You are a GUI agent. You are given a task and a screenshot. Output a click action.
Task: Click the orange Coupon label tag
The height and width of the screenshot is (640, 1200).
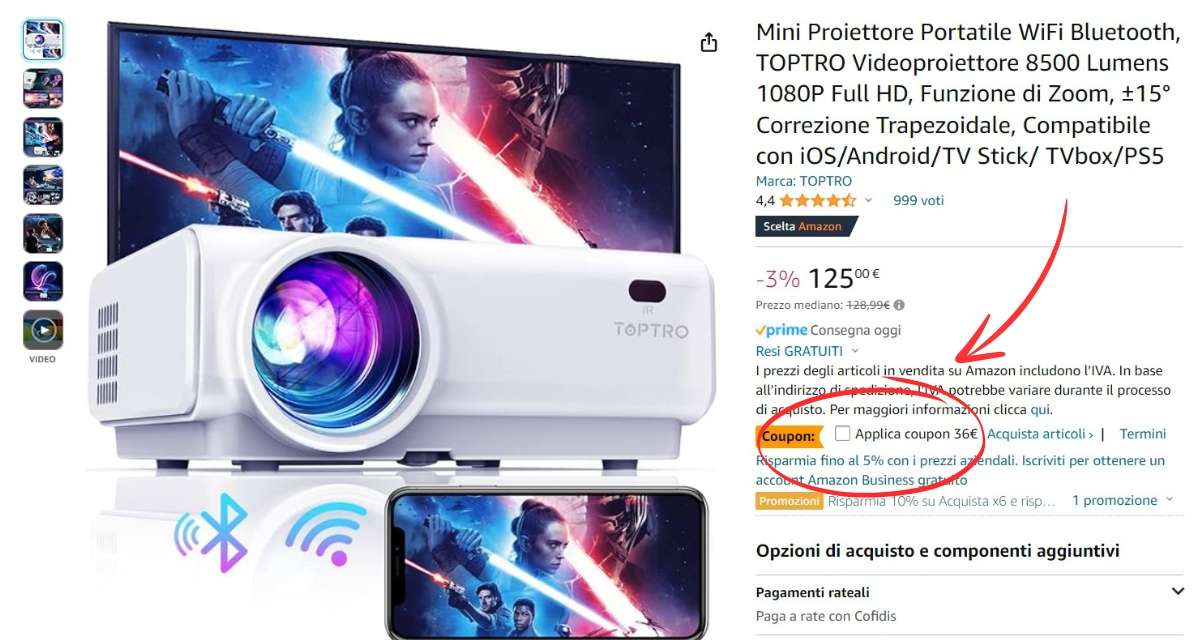click(789, 435)
